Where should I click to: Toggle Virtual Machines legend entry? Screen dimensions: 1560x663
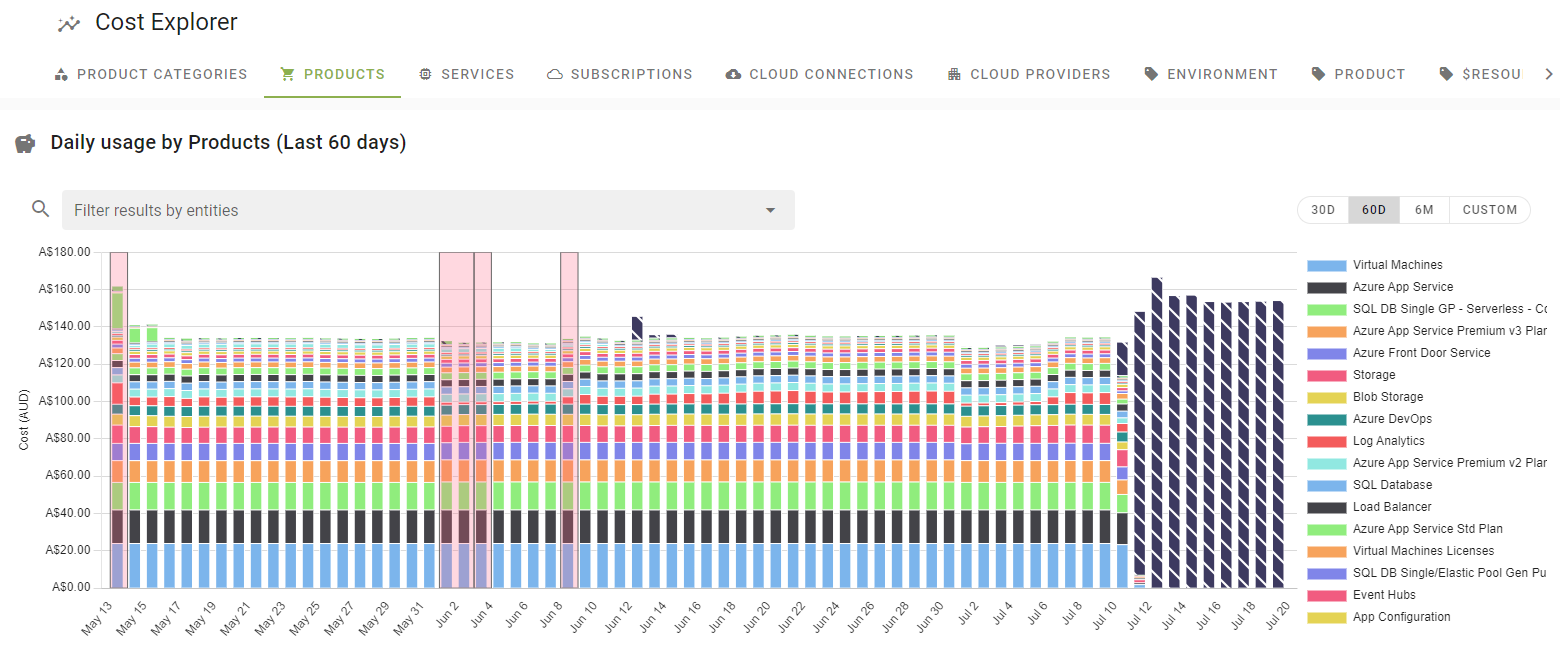(x=1397, y=265)
